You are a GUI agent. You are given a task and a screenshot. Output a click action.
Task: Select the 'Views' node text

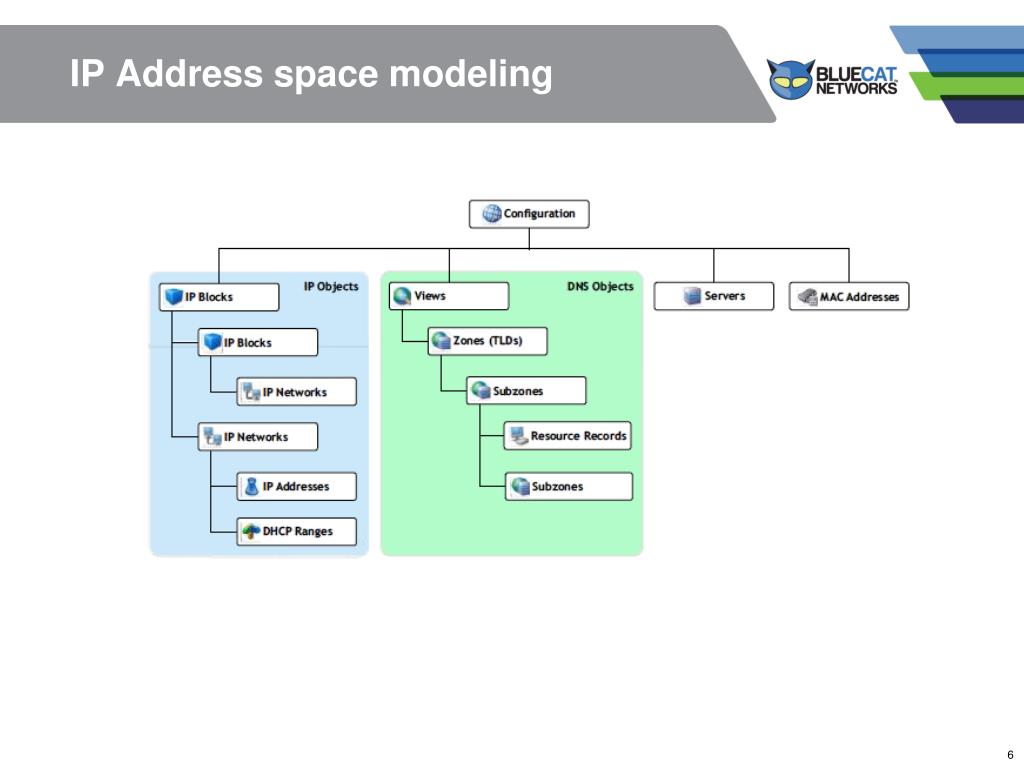430,296
